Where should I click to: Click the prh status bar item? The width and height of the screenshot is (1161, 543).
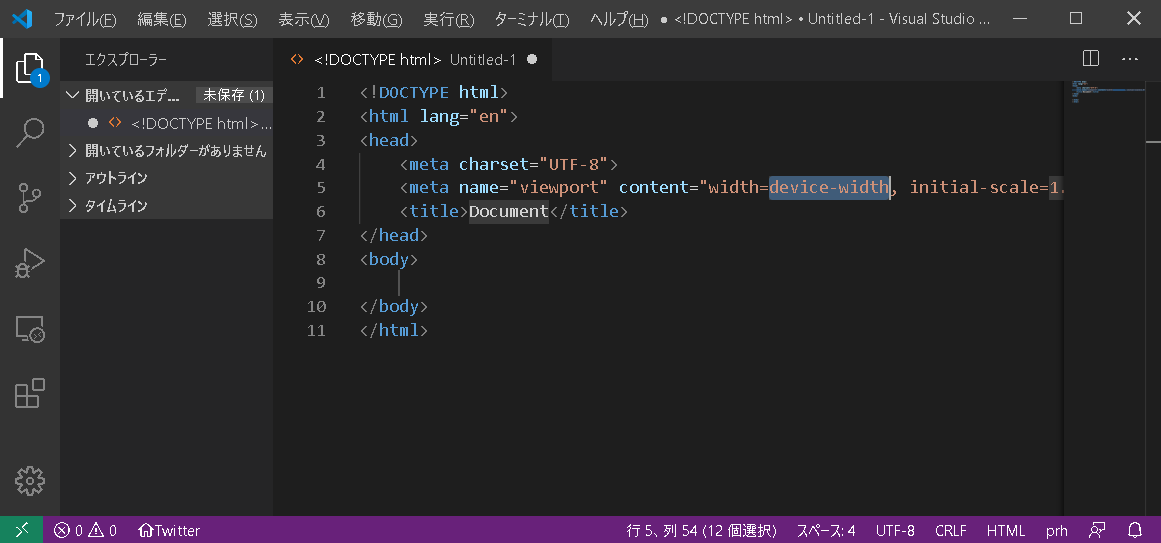[x=1057, y=530]
